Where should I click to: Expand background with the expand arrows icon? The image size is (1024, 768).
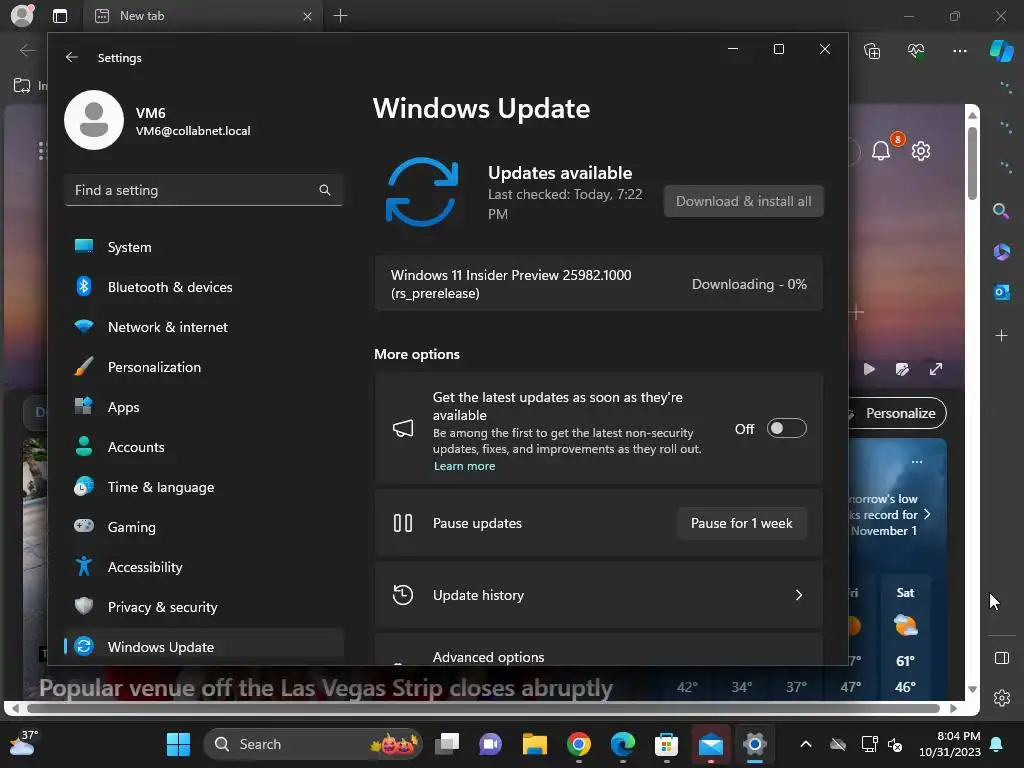tap(936, 369)
